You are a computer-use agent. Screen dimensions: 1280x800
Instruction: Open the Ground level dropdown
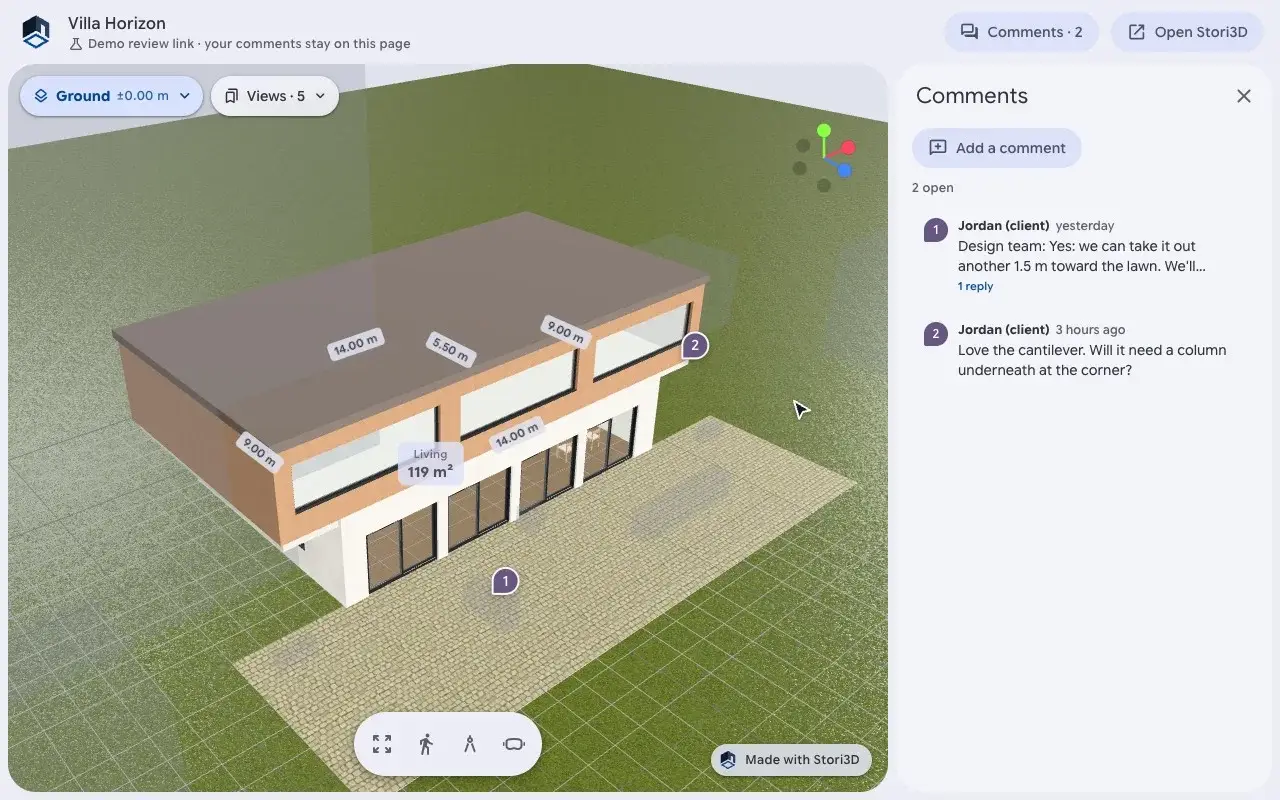click(x=112, y=96)
